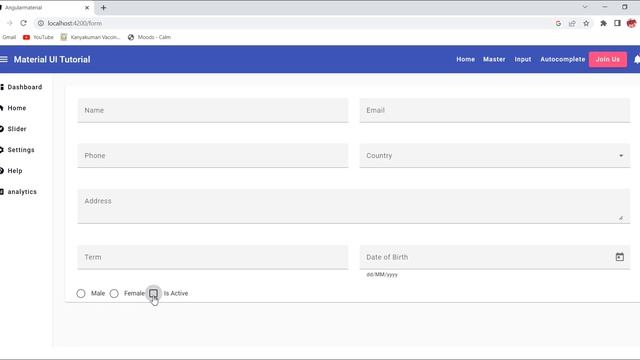Screen dimensions: 640x360
Task: Open the hamburger sidenav menu
Action: click(4, 60)
